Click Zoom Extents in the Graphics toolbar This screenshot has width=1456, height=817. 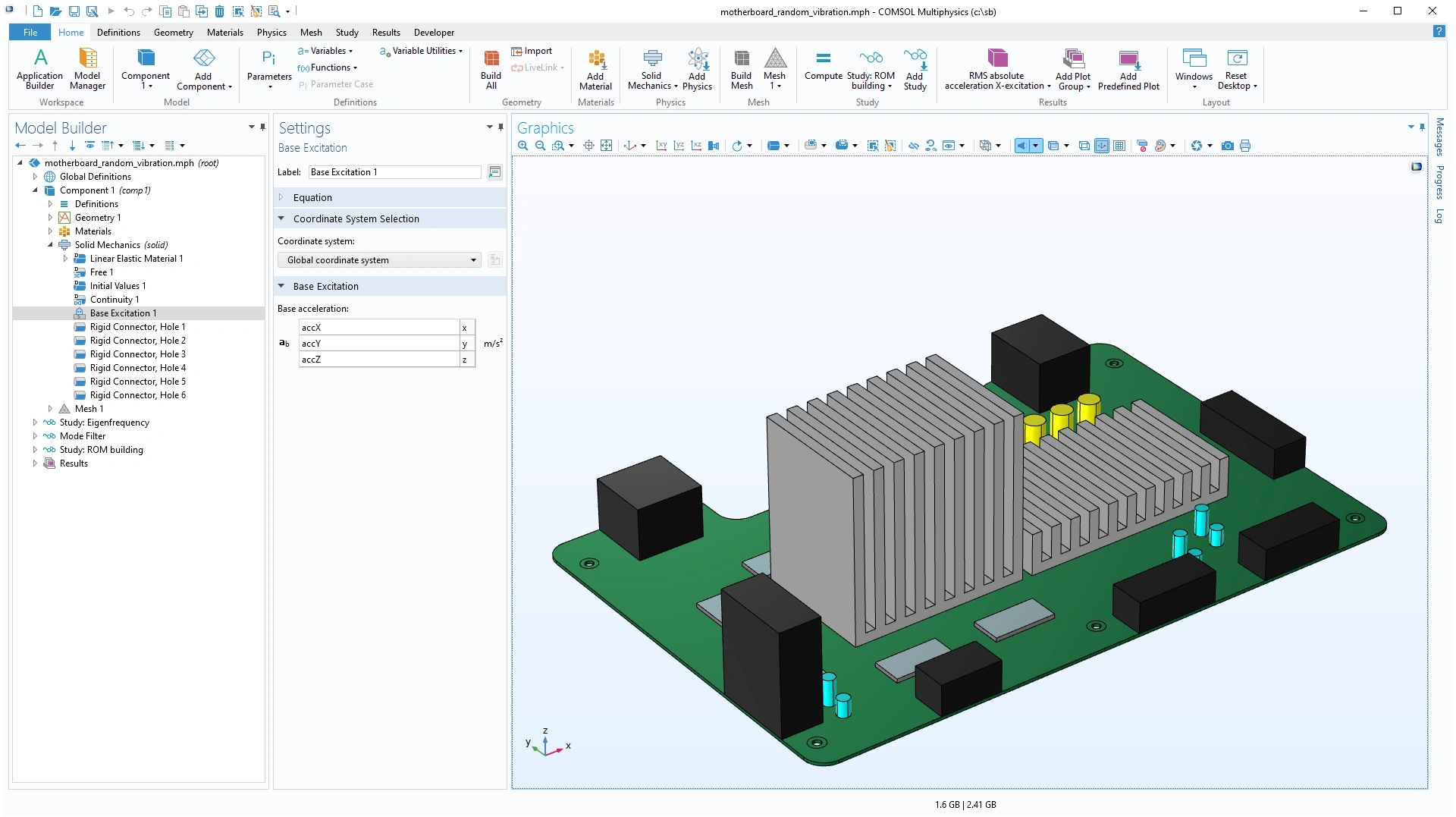[x=606, y=146]
